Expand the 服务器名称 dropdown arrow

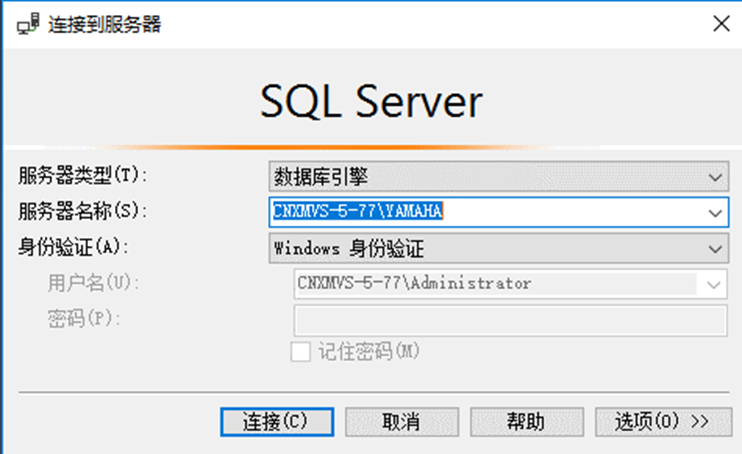click(x=715, y=212)
